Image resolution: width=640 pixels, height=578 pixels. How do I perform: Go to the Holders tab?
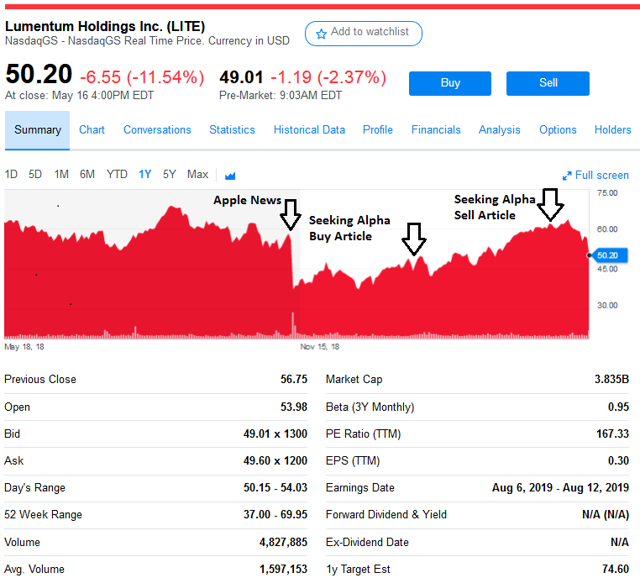(x=612, y=130)
